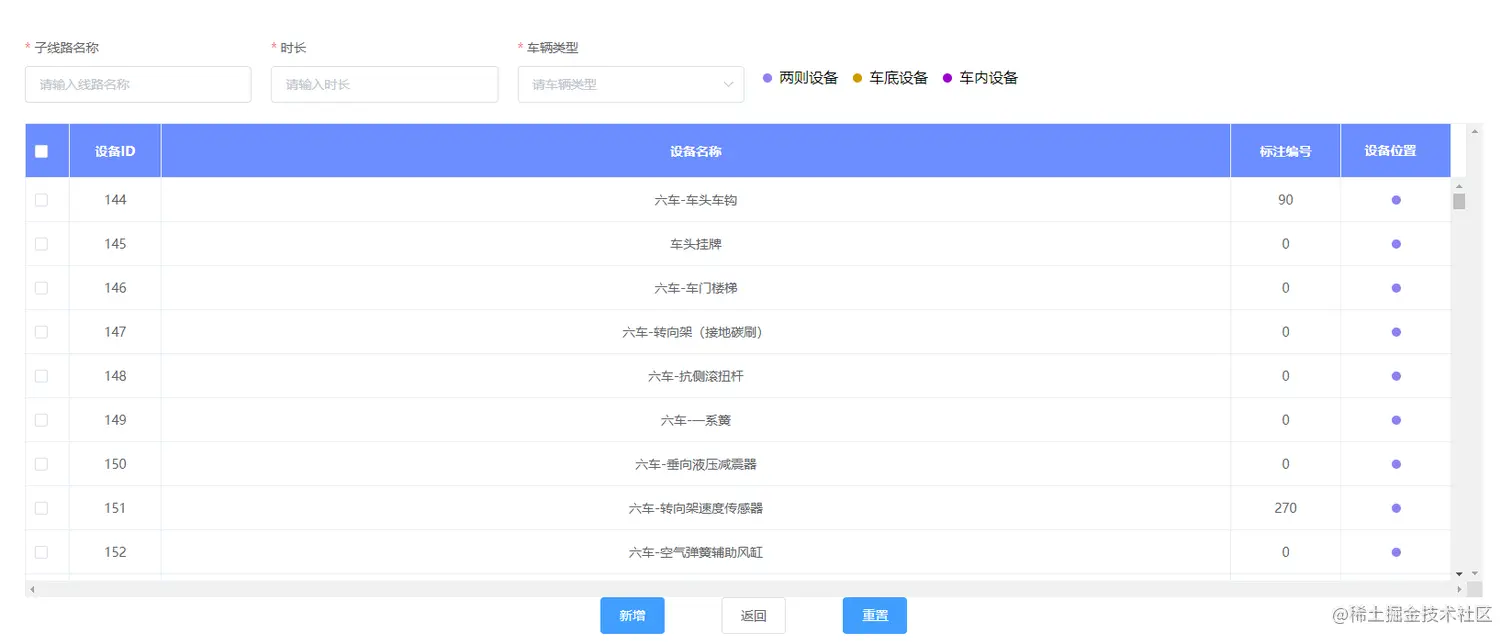Click the table's vertical scrollbar thumb
Image resolution: width=1512 pixels, height=644 pixels.
coord(1459,201)
